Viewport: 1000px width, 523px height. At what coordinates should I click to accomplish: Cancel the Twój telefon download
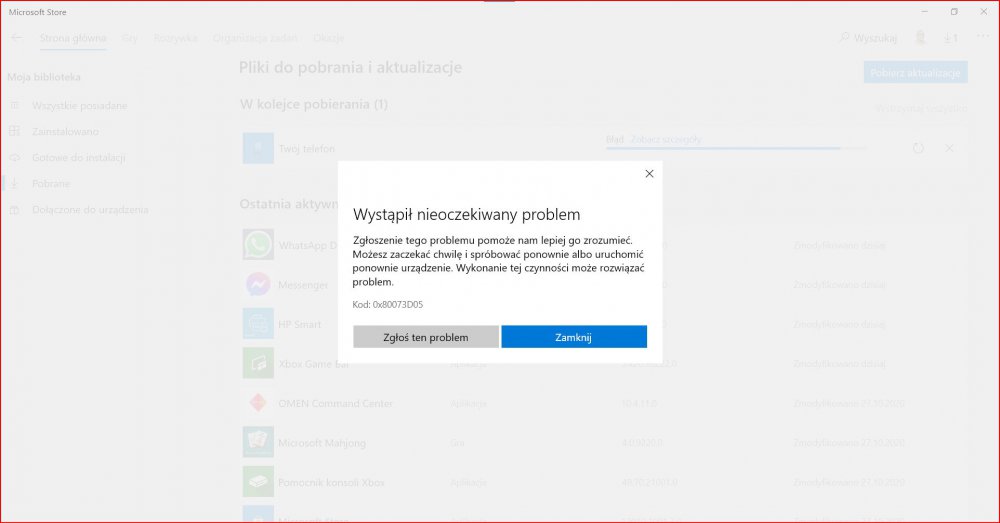[x=950, y=148]
